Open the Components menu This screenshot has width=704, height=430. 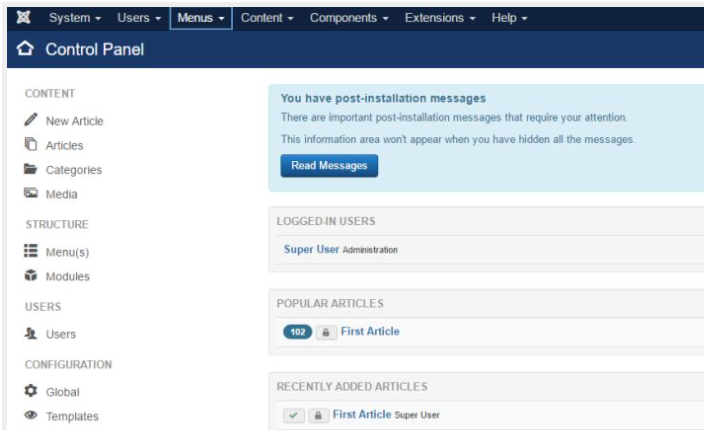(x=350, y=19)
